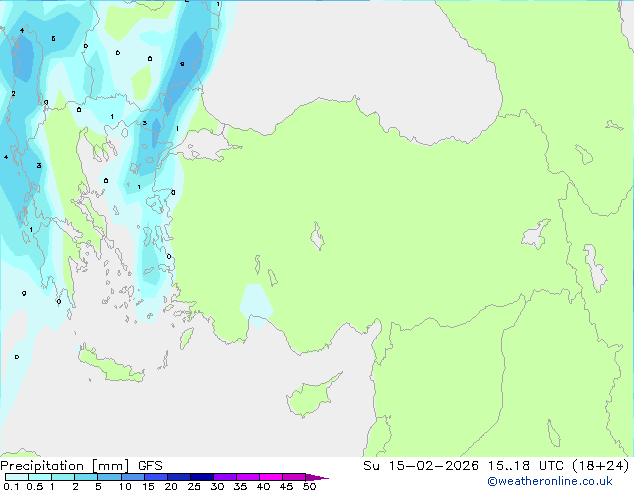Click the 'Su 15-02-2026' forecast date text
The width and height of the screenshot is (634, 490).
pyautogui.click(x=421, y=466)
